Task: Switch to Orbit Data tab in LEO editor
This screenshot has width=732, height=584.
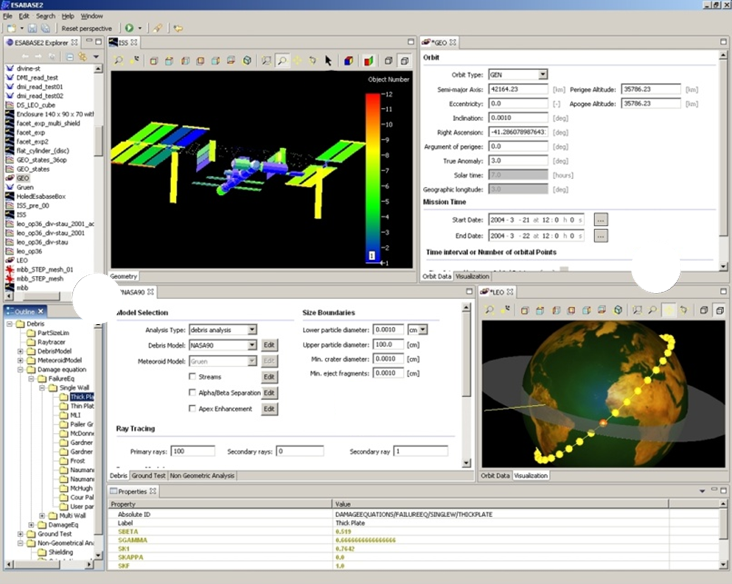Action: click(x=495, y=475)
